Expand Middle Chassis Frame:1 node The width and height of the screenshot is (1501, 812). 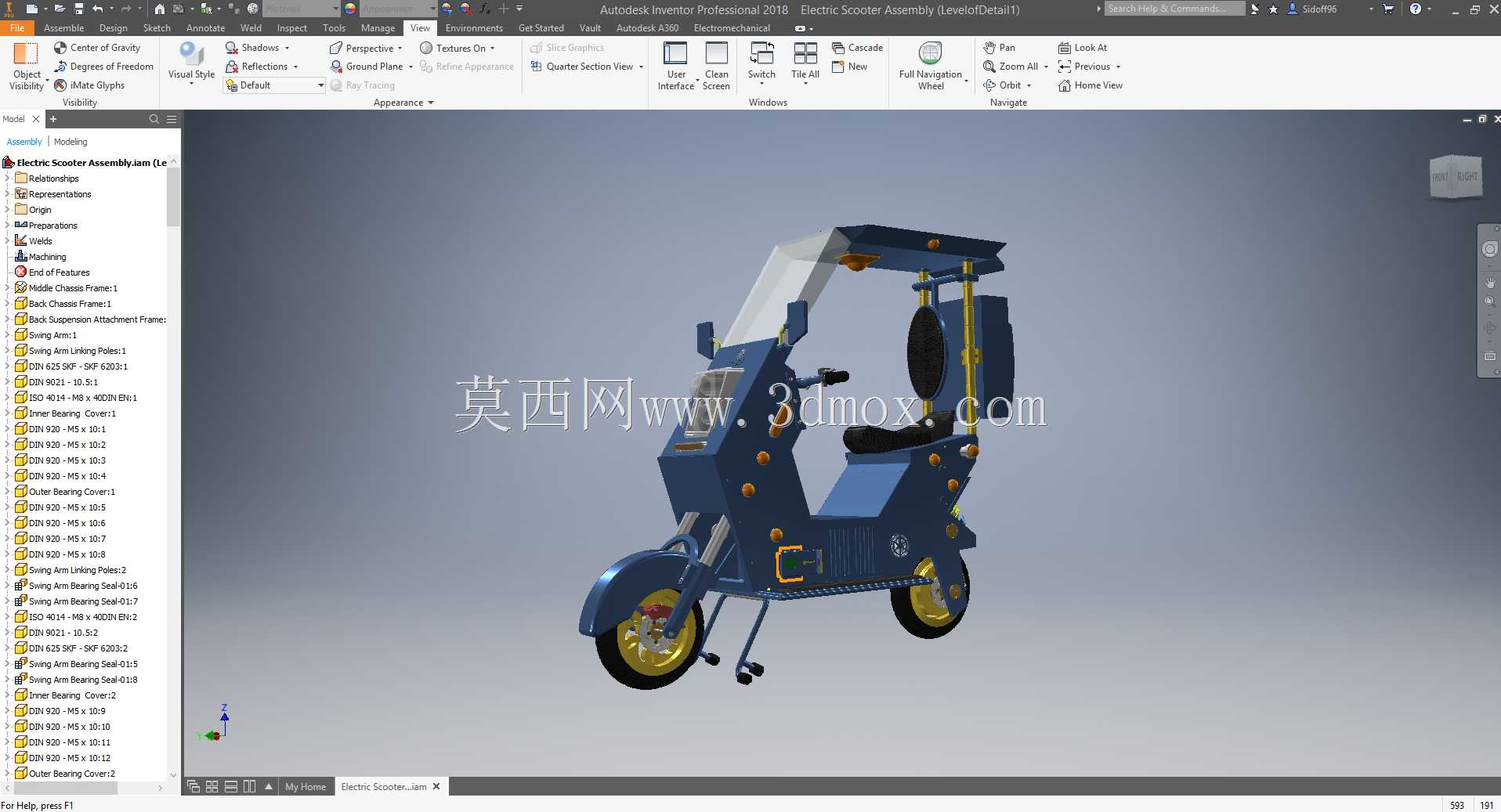7,288
